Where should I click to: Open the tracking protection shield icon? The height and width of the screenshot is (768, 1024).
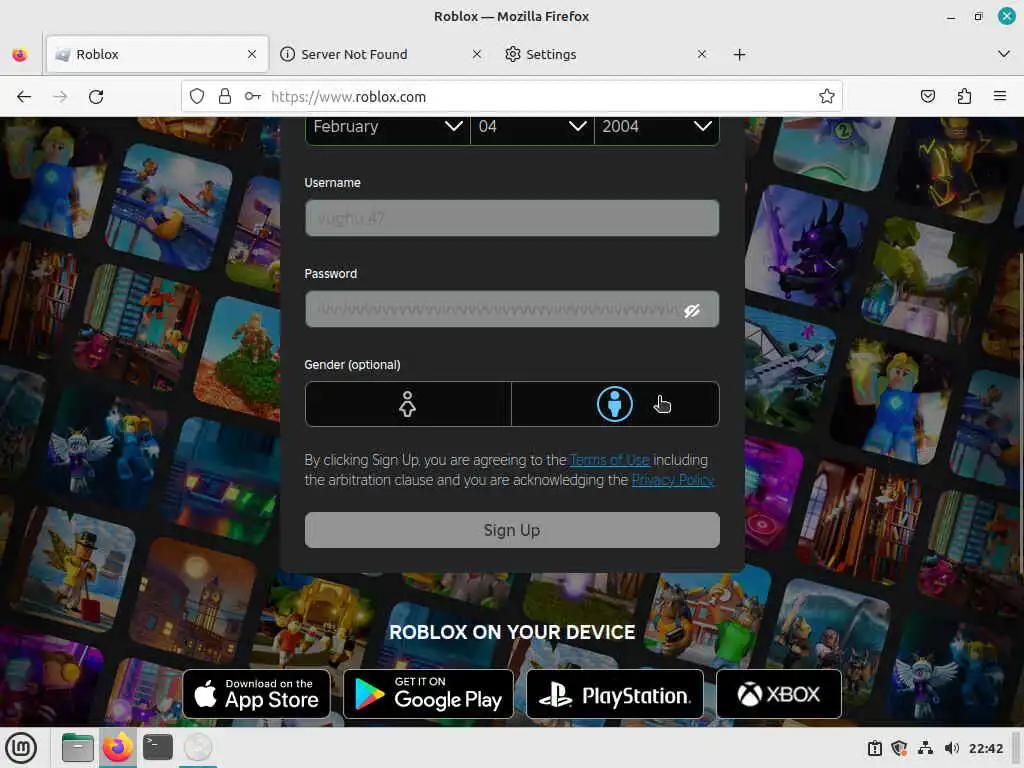click(197, 97)
